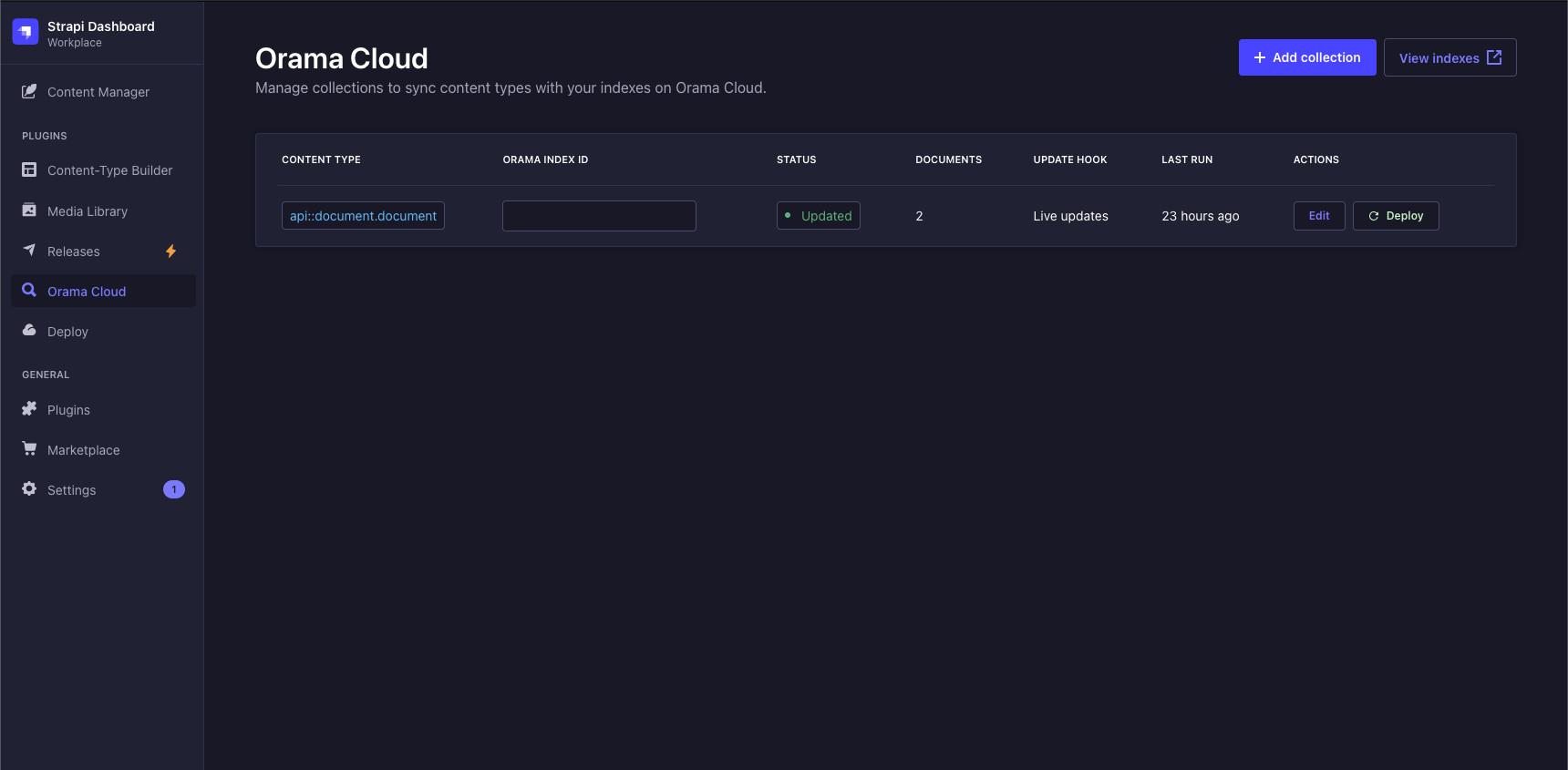Click the Status column header
The height and width of the screenshot is (770, 1568).
[x=797, y=159]
